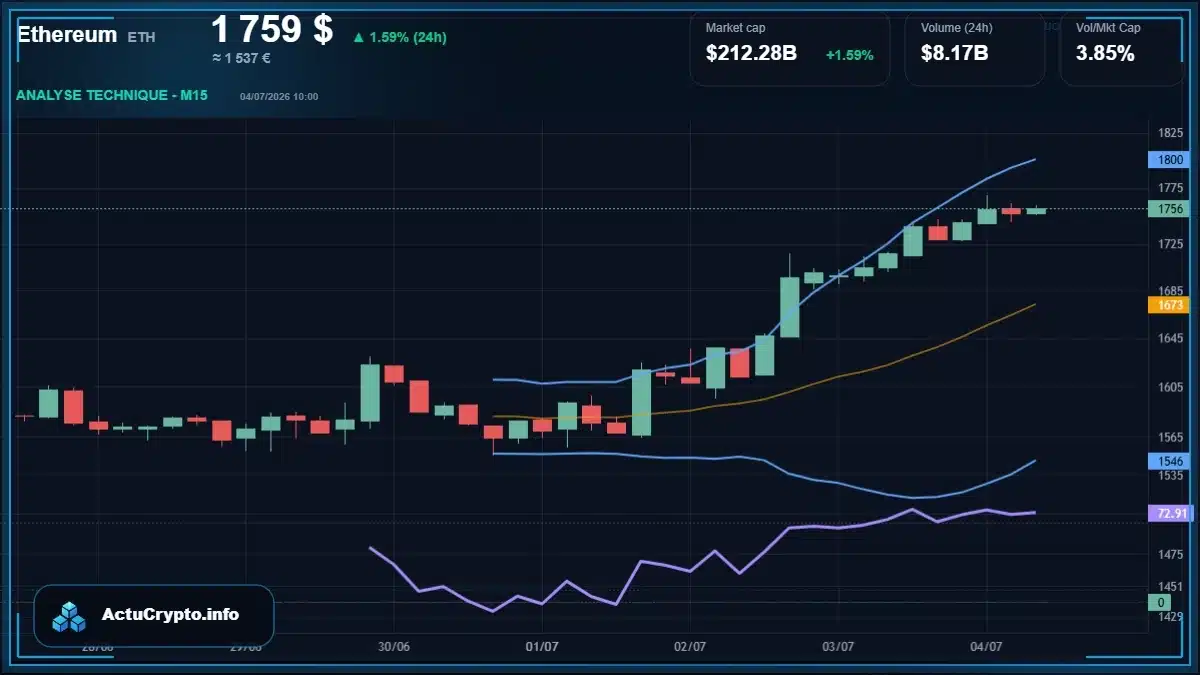Select the ETH ticker symbol
1200x675 pixels.
(x=141, y=37)
